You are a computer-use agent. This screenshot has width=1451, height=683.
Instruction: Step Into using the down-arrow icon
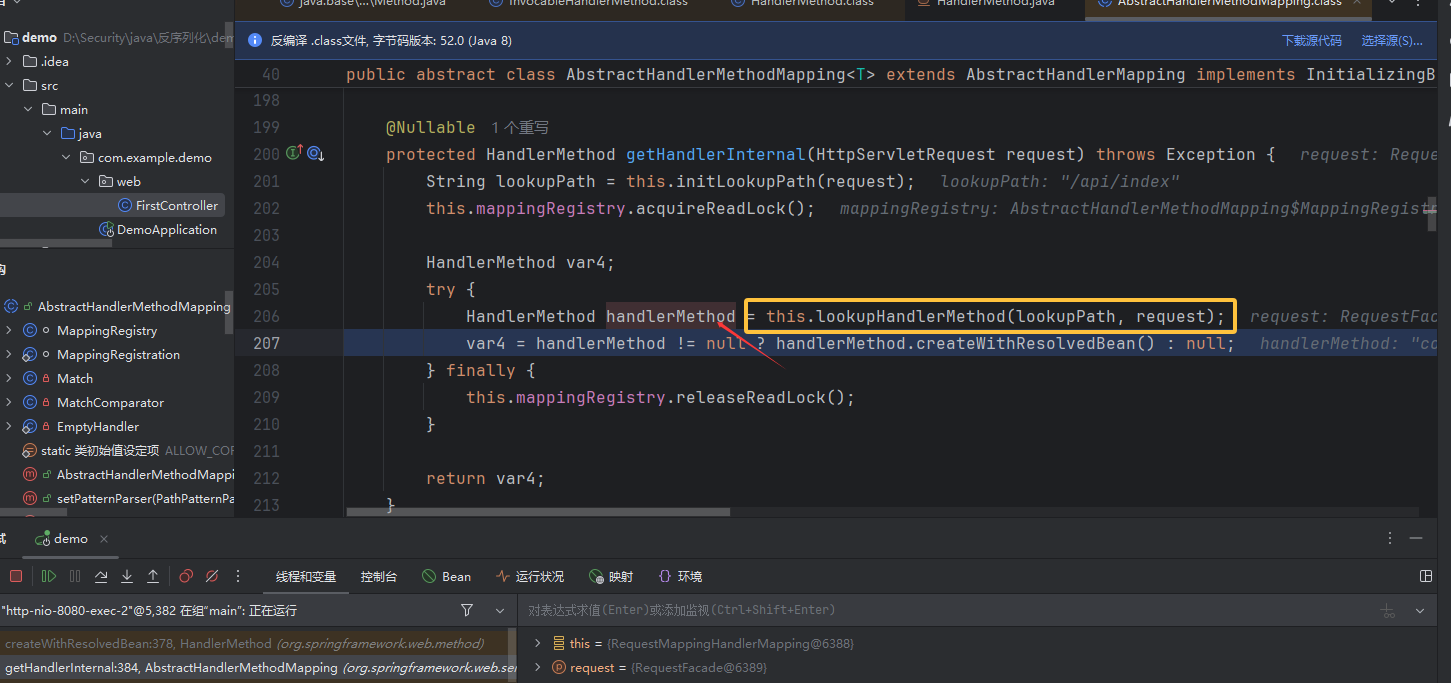click(x=127, y=576)
